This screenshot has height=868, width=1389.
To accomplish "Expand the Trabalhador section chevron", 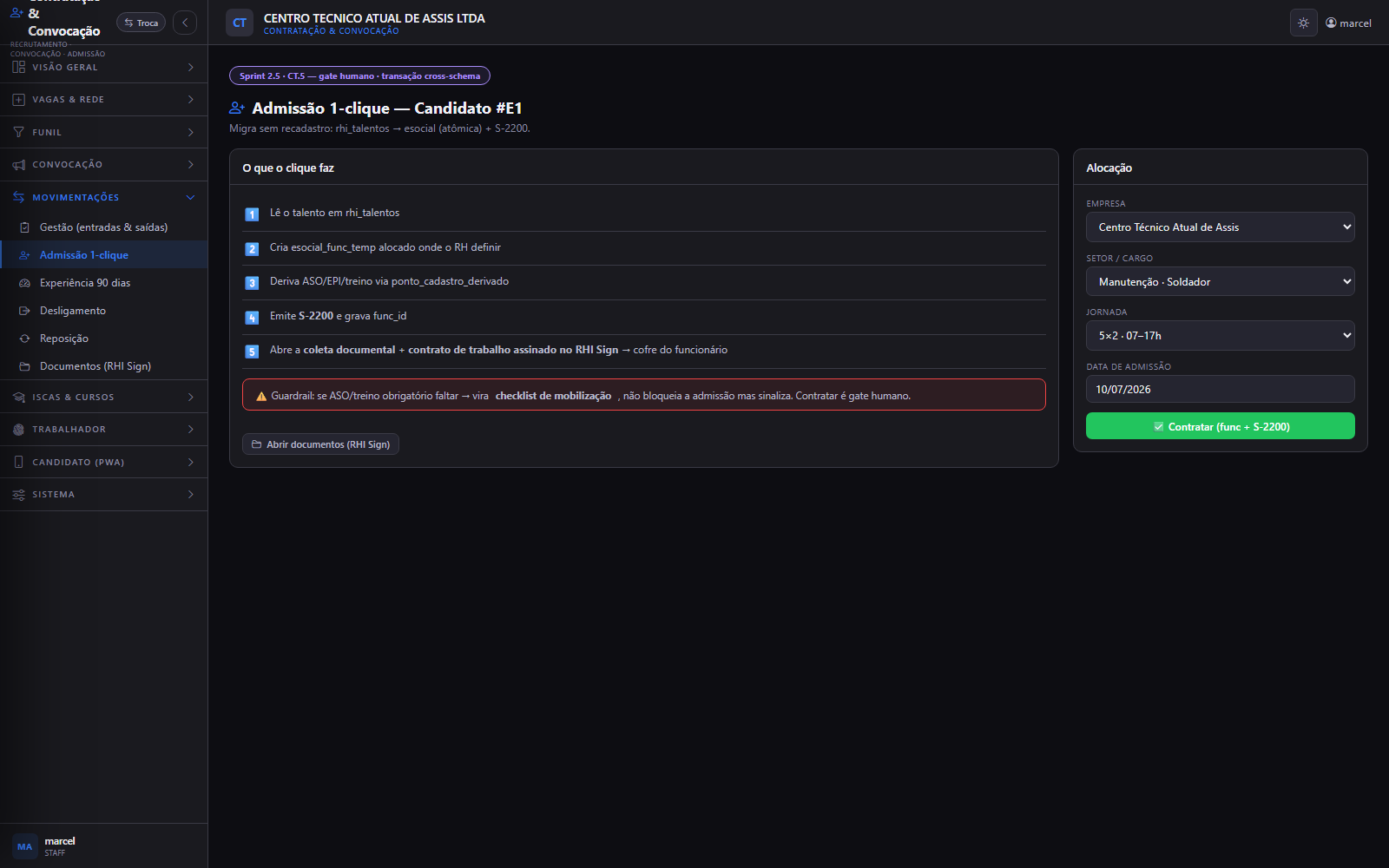I will coord(191,430).
